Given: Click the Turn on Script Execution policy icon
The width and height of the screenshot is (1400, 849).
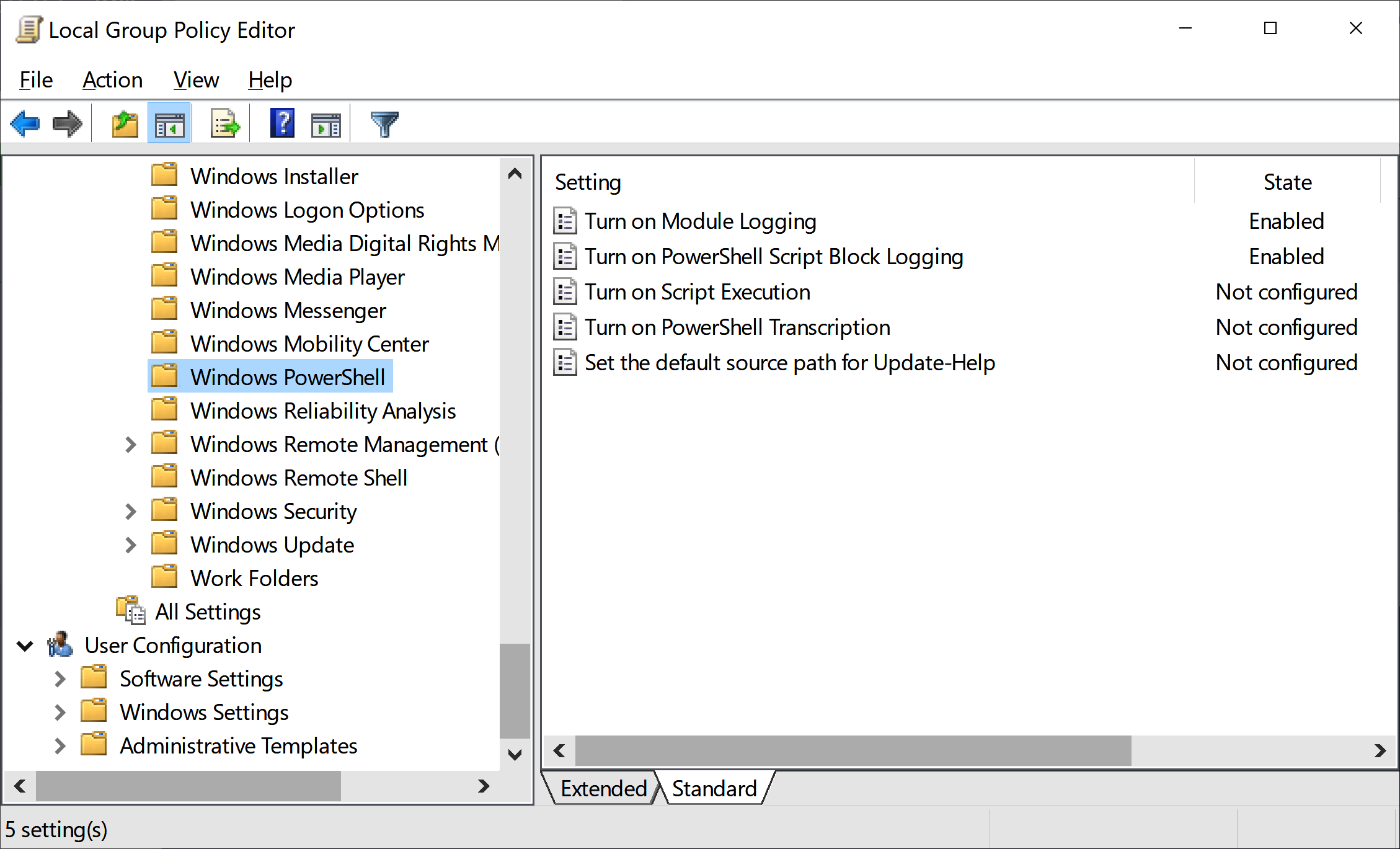Looking at the screenshot, I should (565, 292).
